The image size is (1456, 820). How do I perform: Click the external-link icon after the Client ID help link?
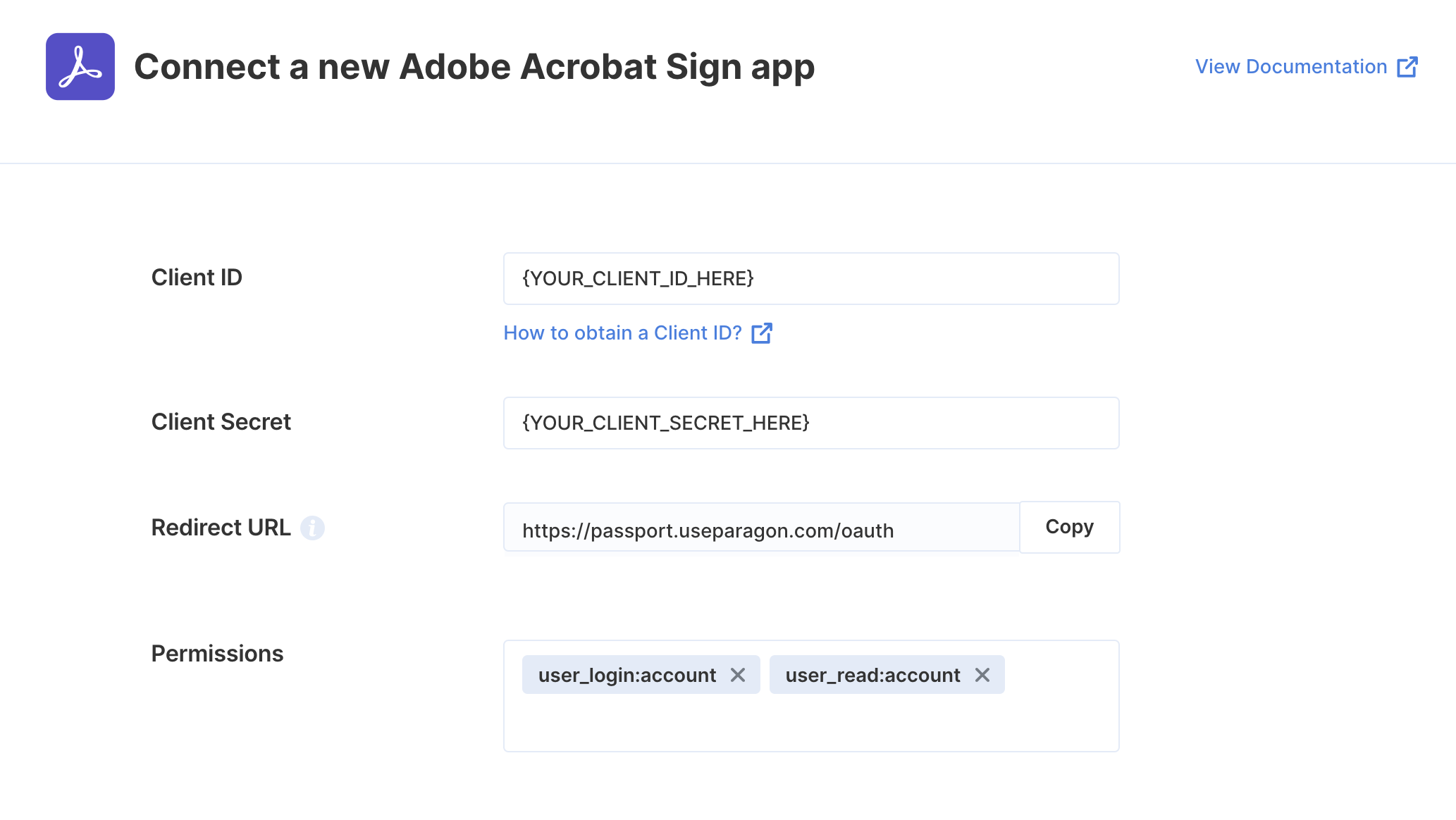tap(762, 333)
